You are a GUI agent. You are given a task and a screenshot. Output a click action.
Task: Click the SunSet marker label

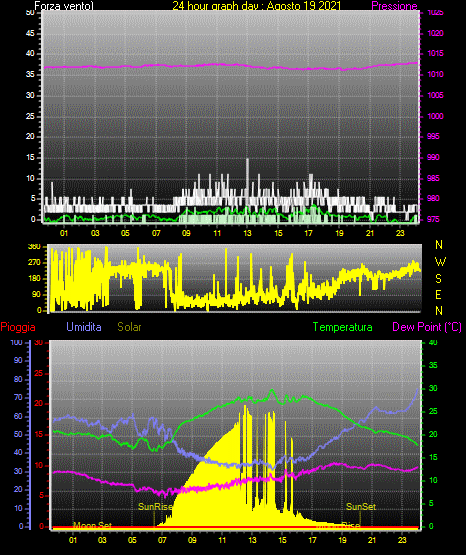tap(361, 507)
